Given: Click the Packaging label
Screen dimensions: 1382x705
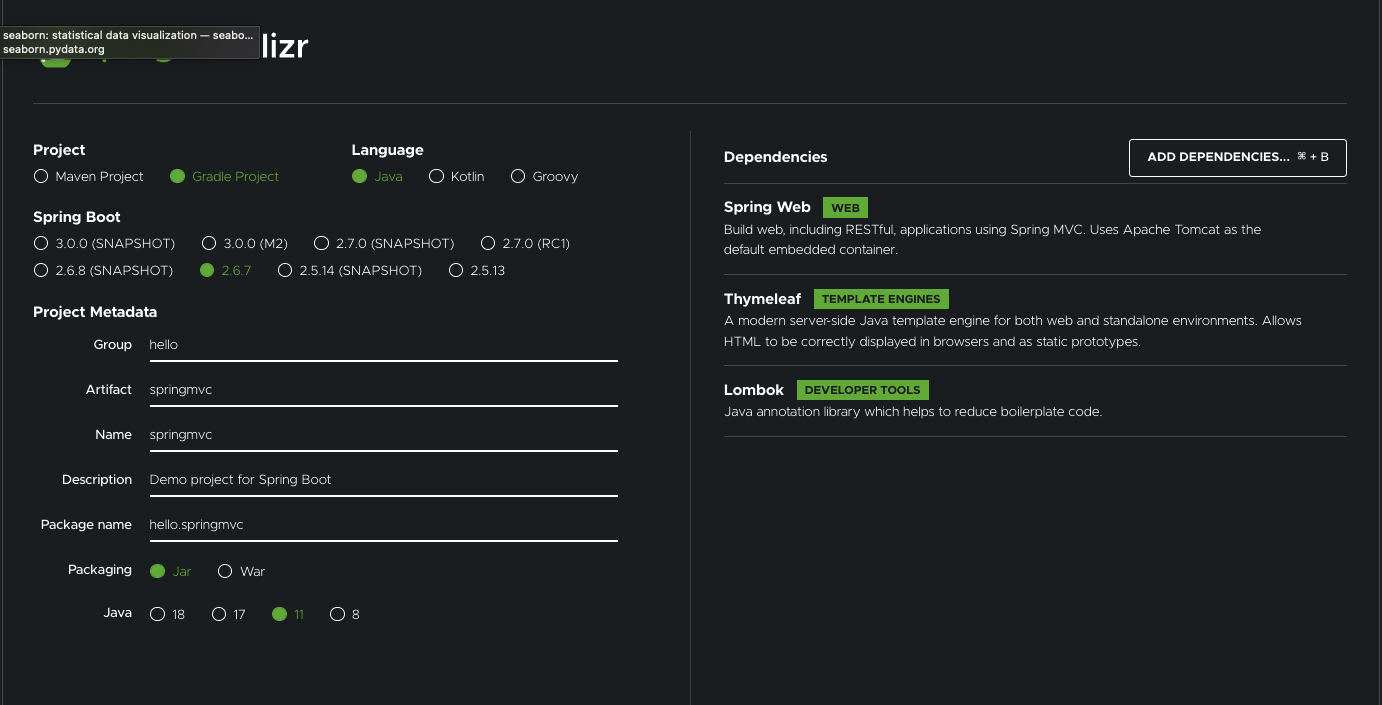Looking at the screenshot, I should [100, 570].
